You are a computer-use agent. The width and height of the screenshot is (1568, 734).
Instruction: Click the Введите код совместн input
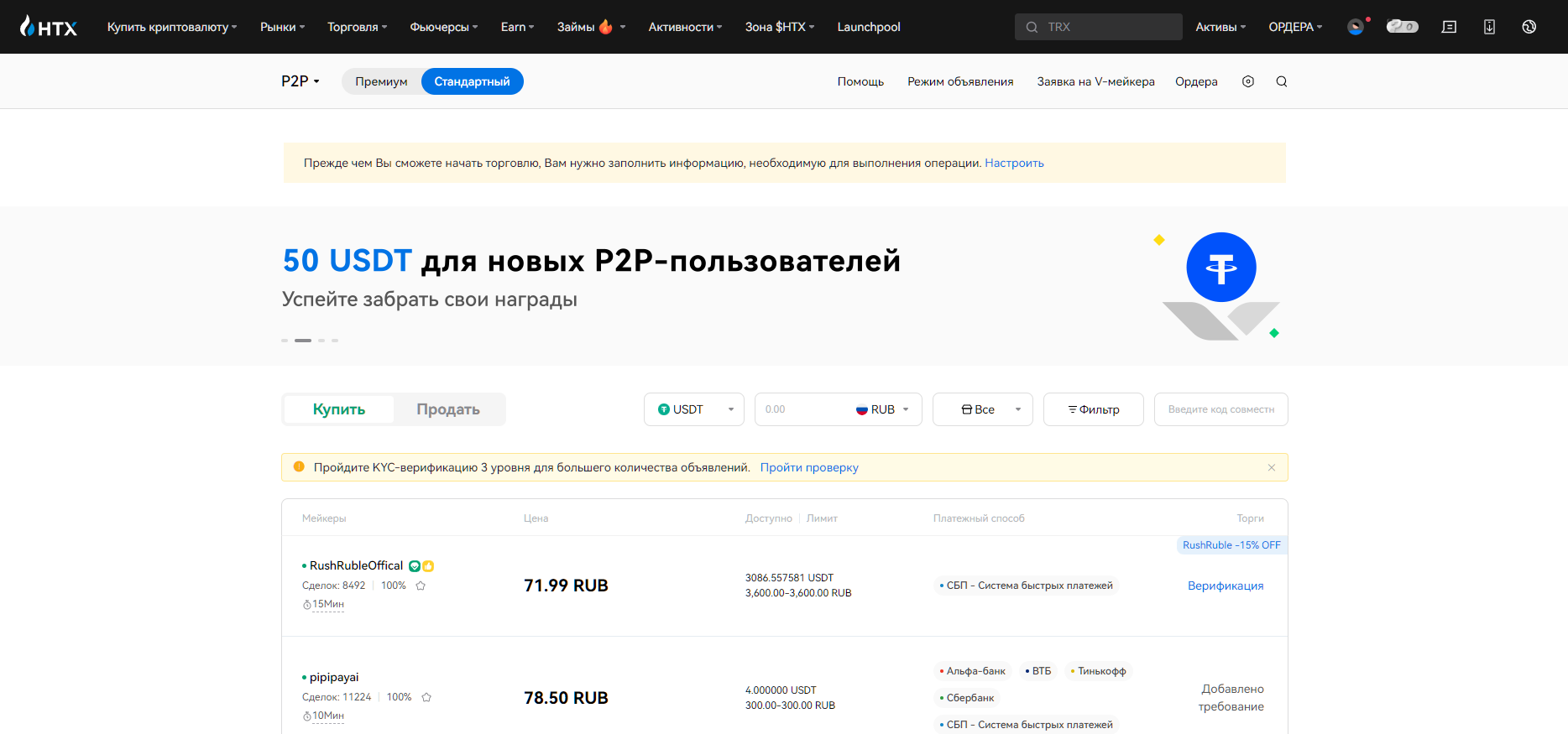click(1221, 409)
